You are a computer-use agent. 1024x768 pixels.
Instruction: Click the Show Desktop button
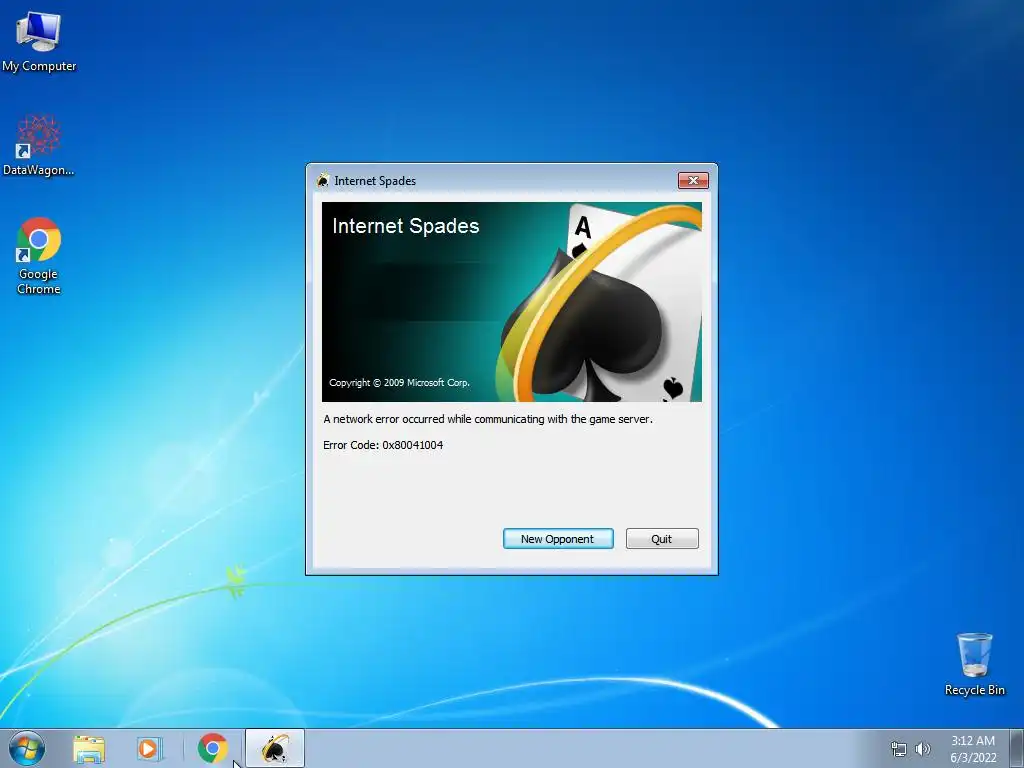point(1016,748)
